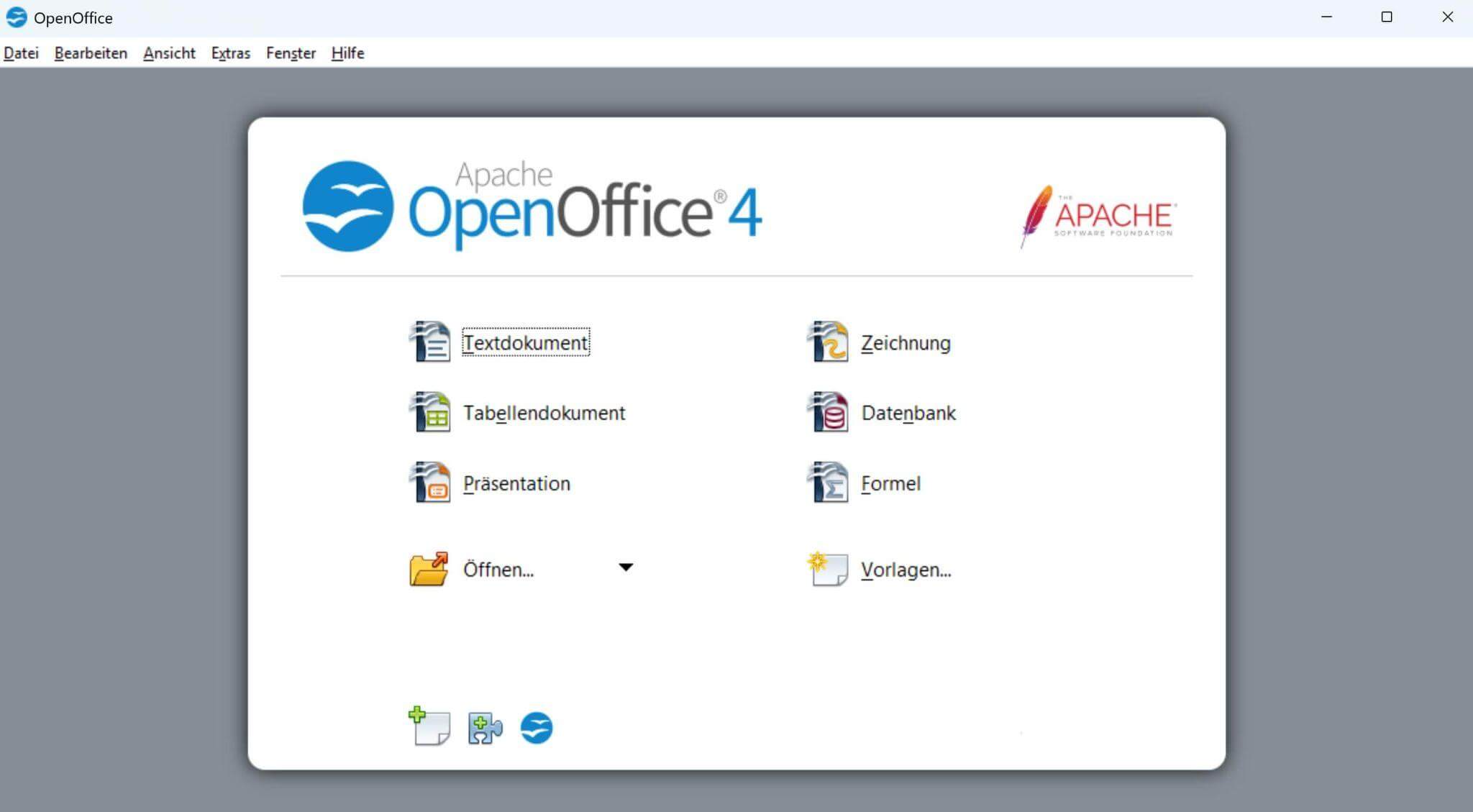Open the Fenster menu
Image resolution: width=1473 pixels, height=812 pixels.
pos(291,53)
